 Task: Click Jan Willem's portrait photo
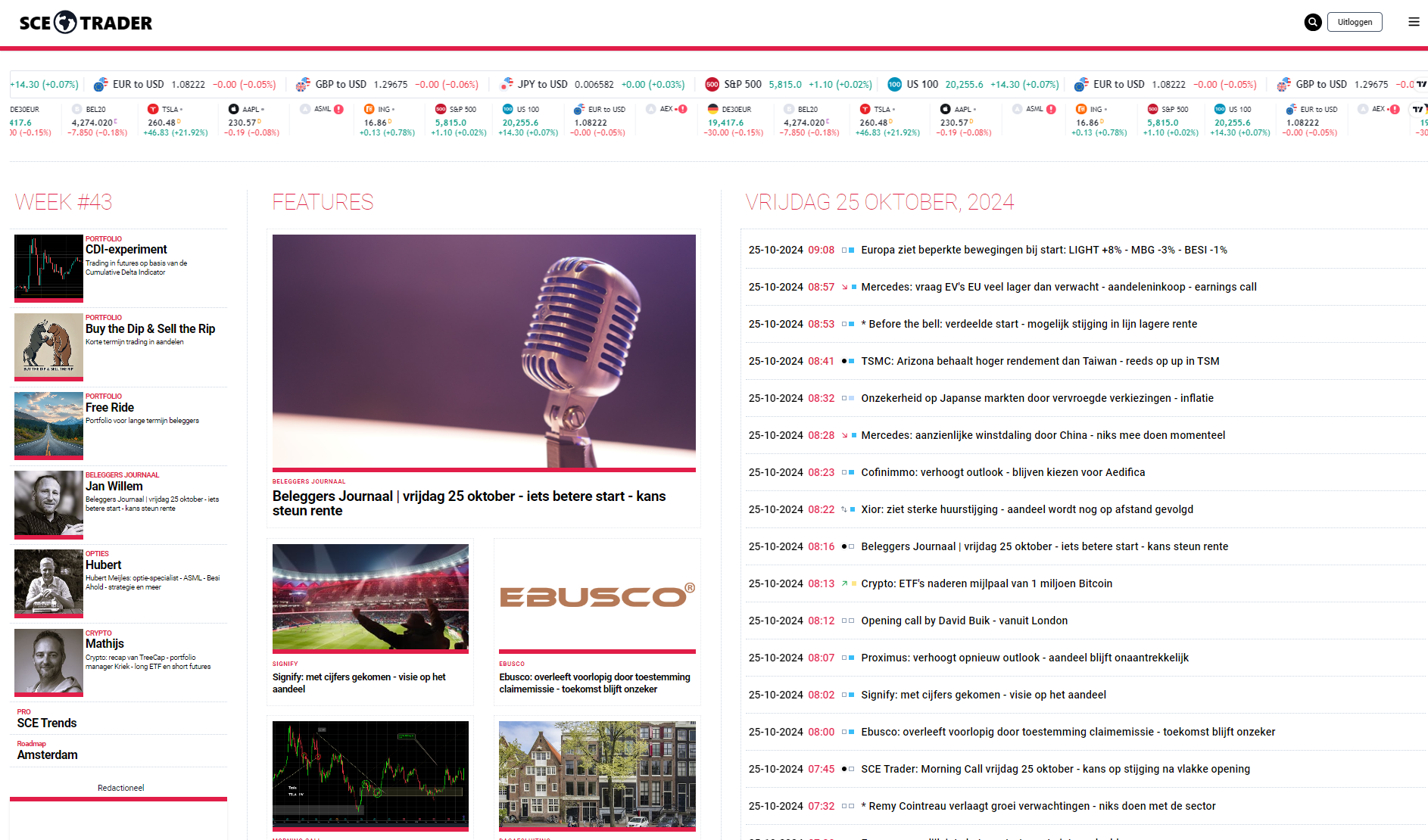pyautogui.click(x=48, y=505)
